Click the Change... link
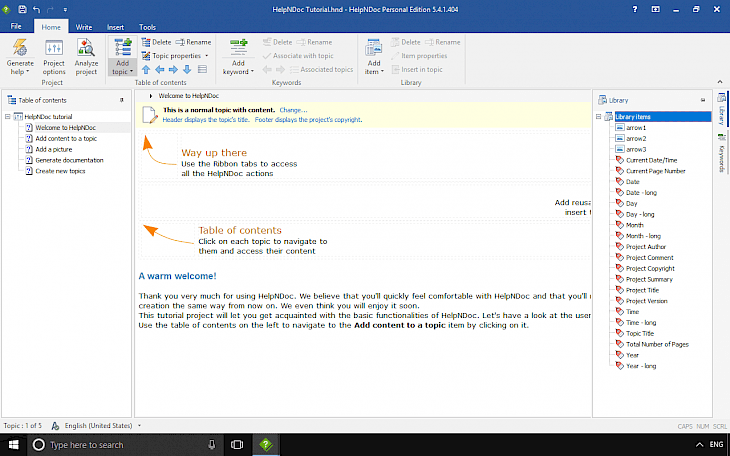The image size is (730, 456). pyautogui.click(x=293, y=110)
